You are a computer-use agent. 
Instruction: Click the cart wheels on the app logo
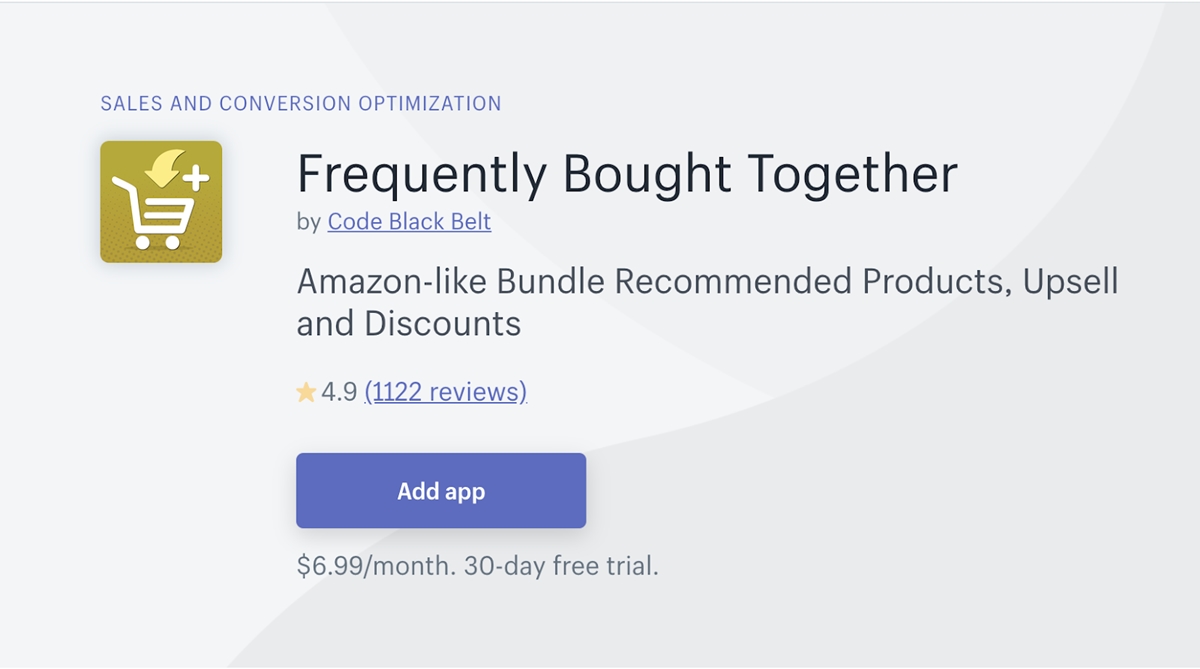[157, 241]
